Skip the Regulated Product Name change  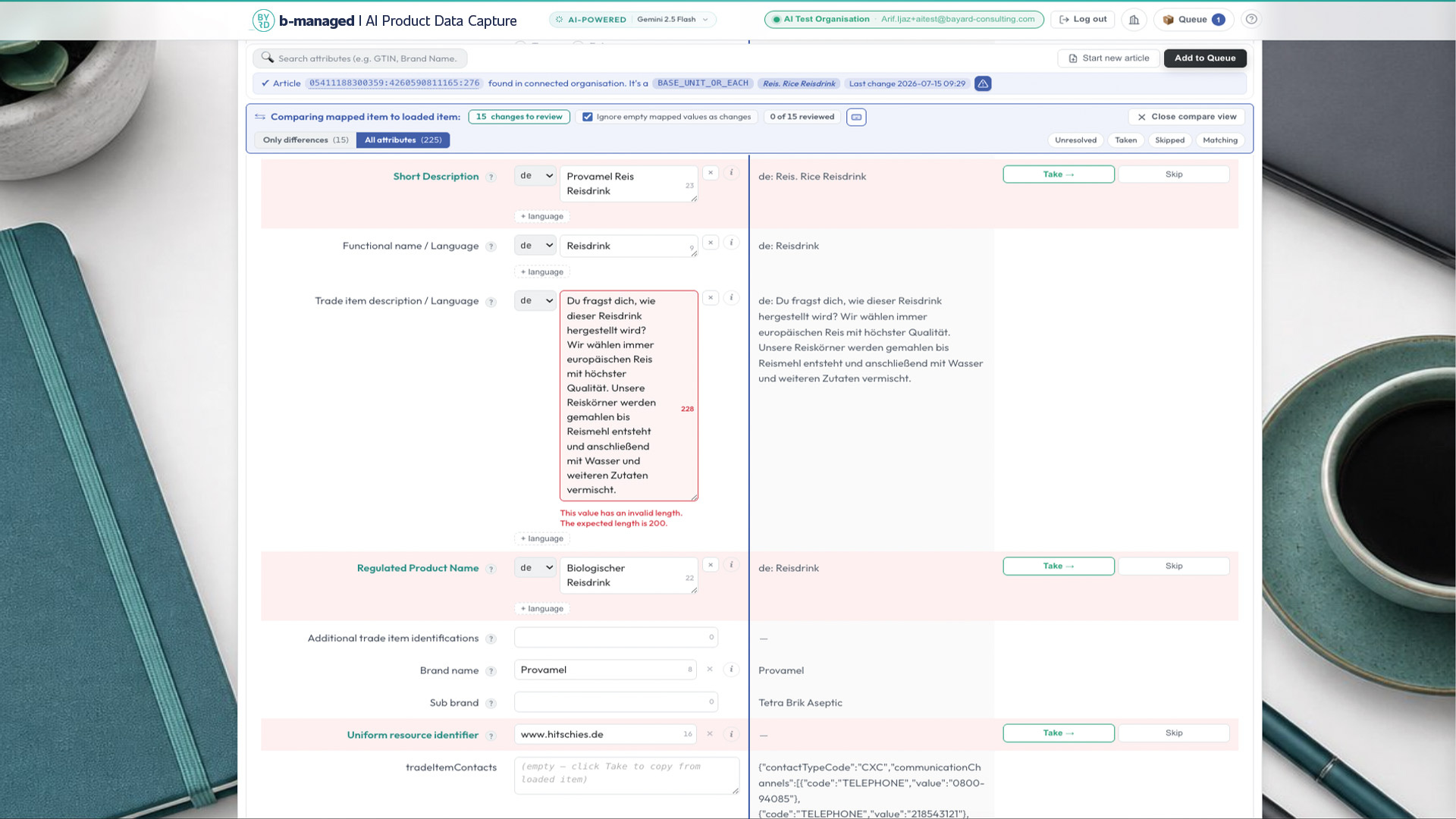click(1174, 566)
